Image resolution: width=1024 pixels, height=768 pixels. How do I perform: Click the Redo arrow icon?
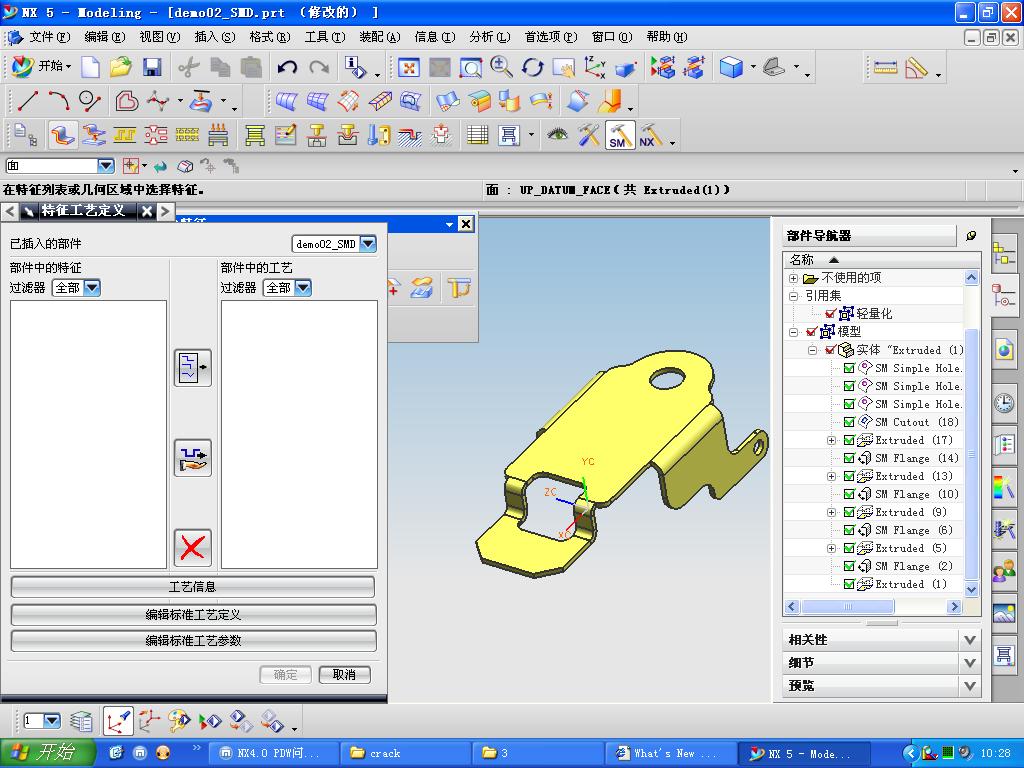319,67
